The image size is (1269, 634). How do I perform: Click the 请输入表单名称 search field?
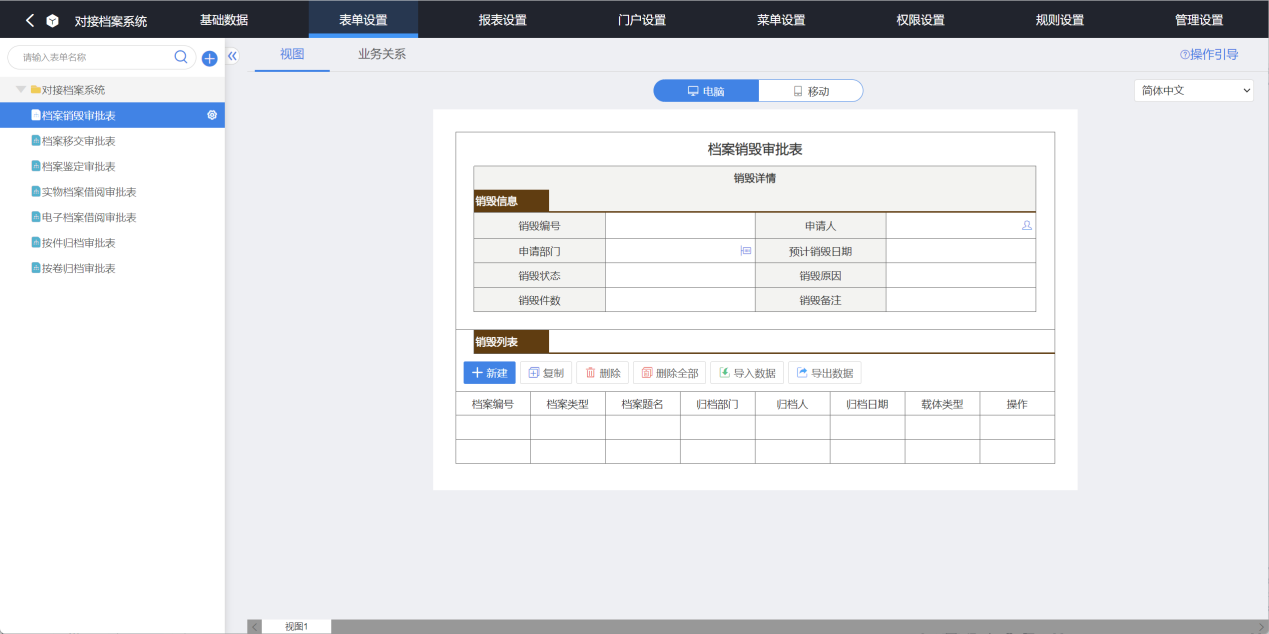(x=95, y=57)
